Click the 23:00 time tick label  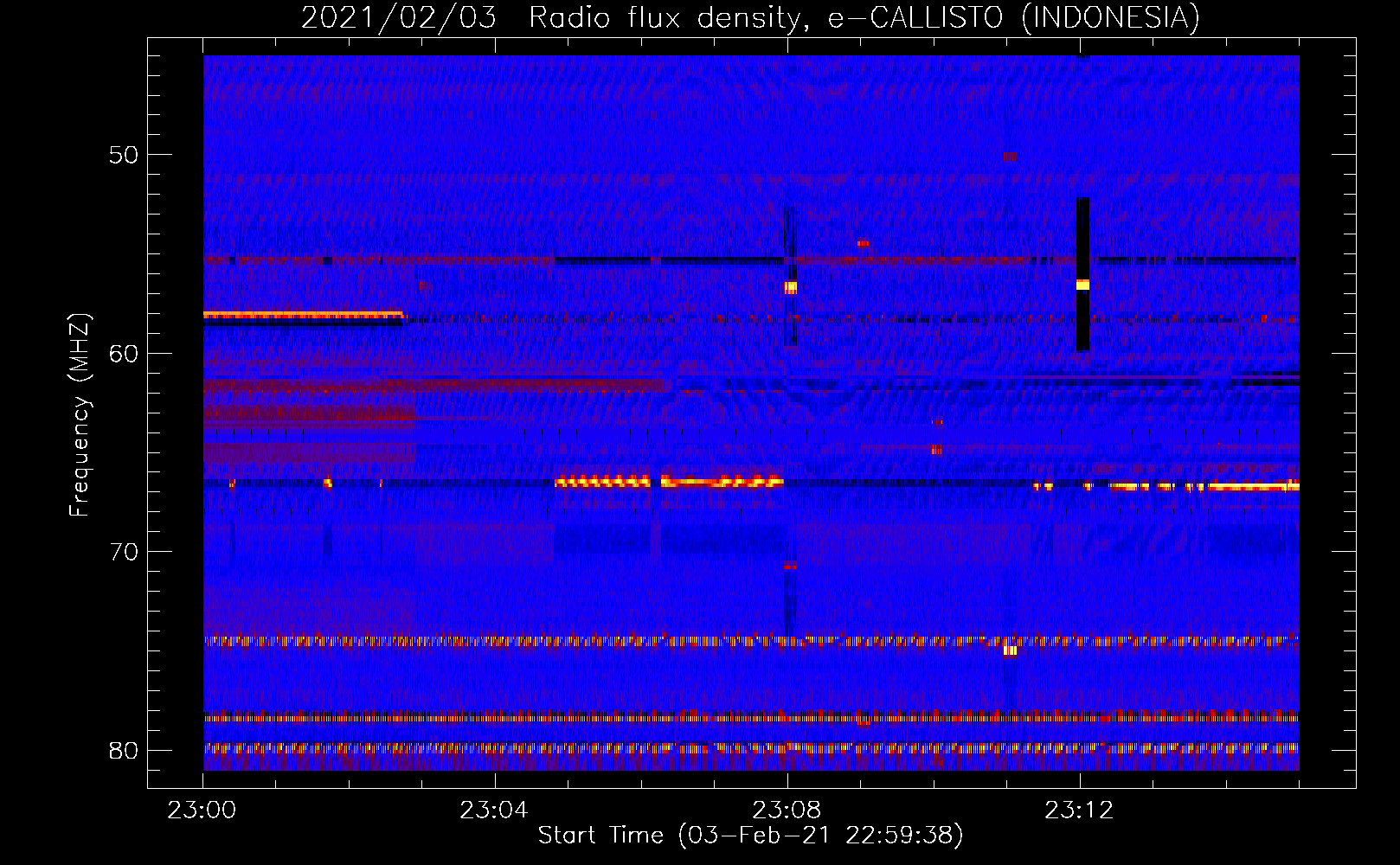[x=202, y=811]
